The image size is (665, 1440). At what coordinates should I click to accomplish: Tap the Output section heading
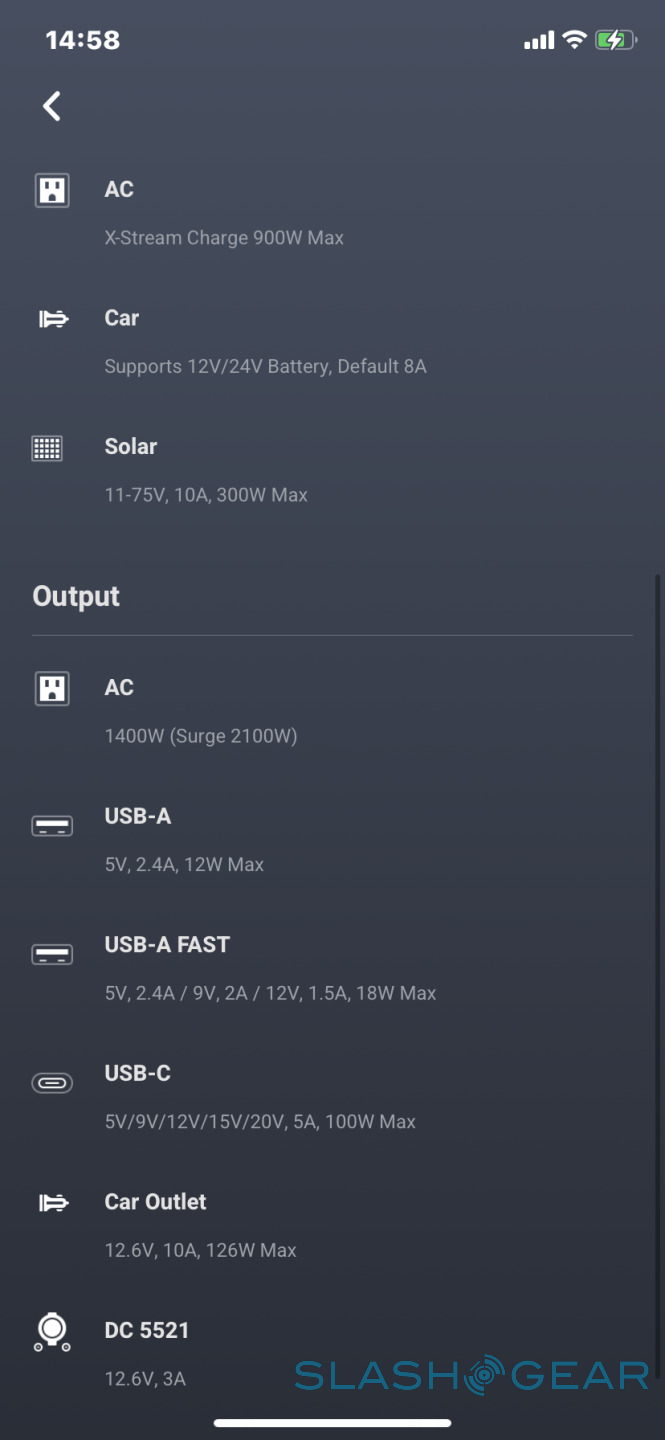point(76,596)
